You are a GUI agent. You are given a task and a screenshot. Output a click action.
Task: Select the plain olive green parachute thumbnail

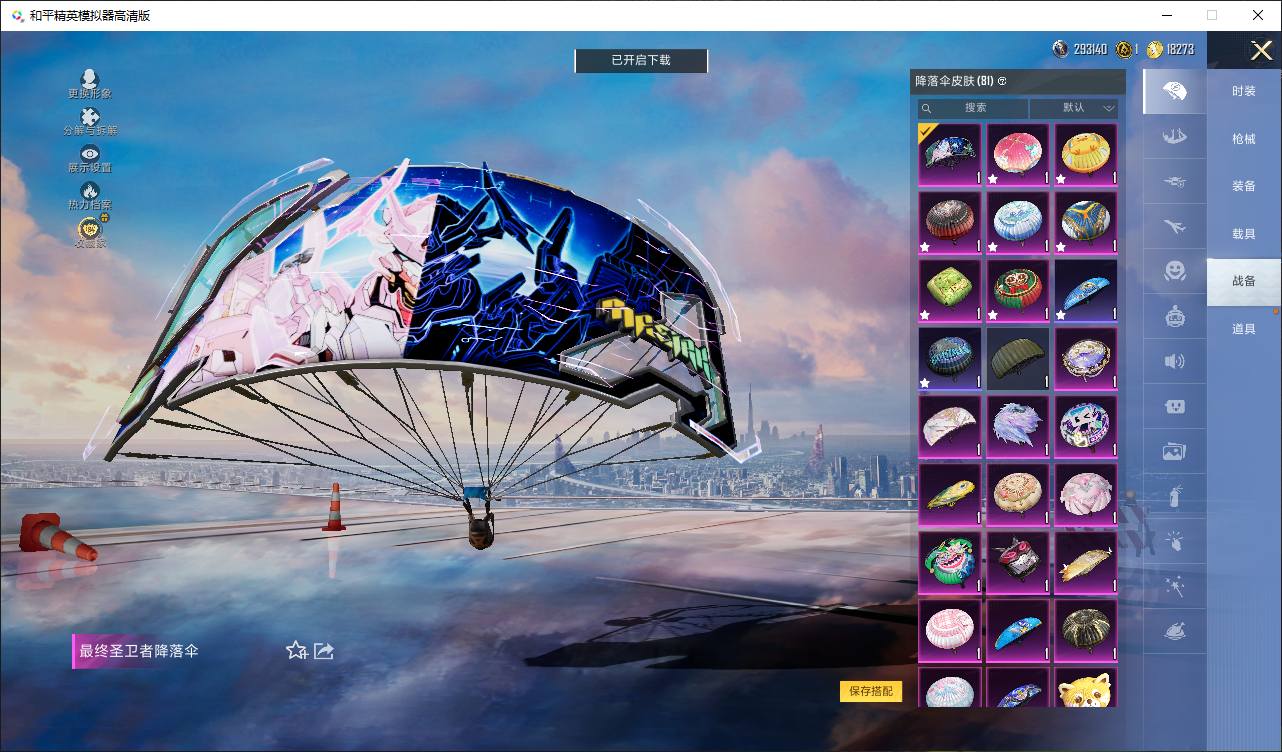click(x=1018, y=358)
